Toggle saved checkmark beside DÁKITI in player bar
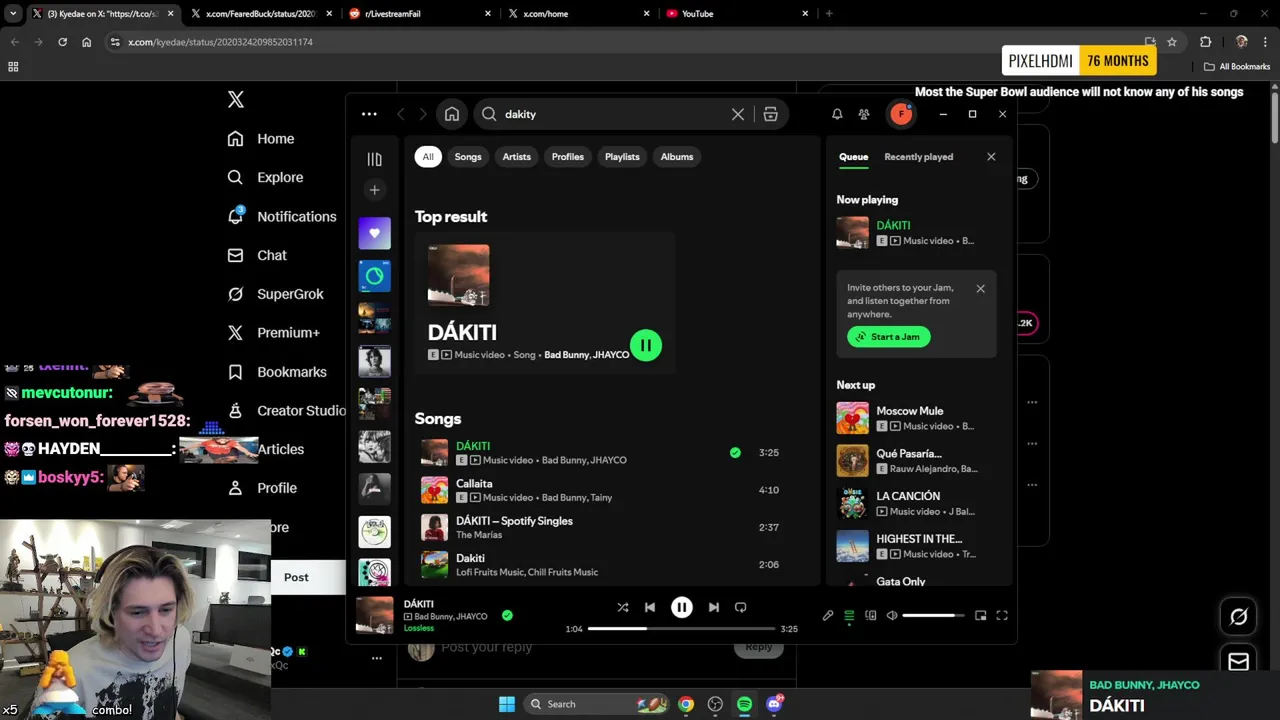The height and width of the screenshot is (720, 1280). [x=507, y=616]
